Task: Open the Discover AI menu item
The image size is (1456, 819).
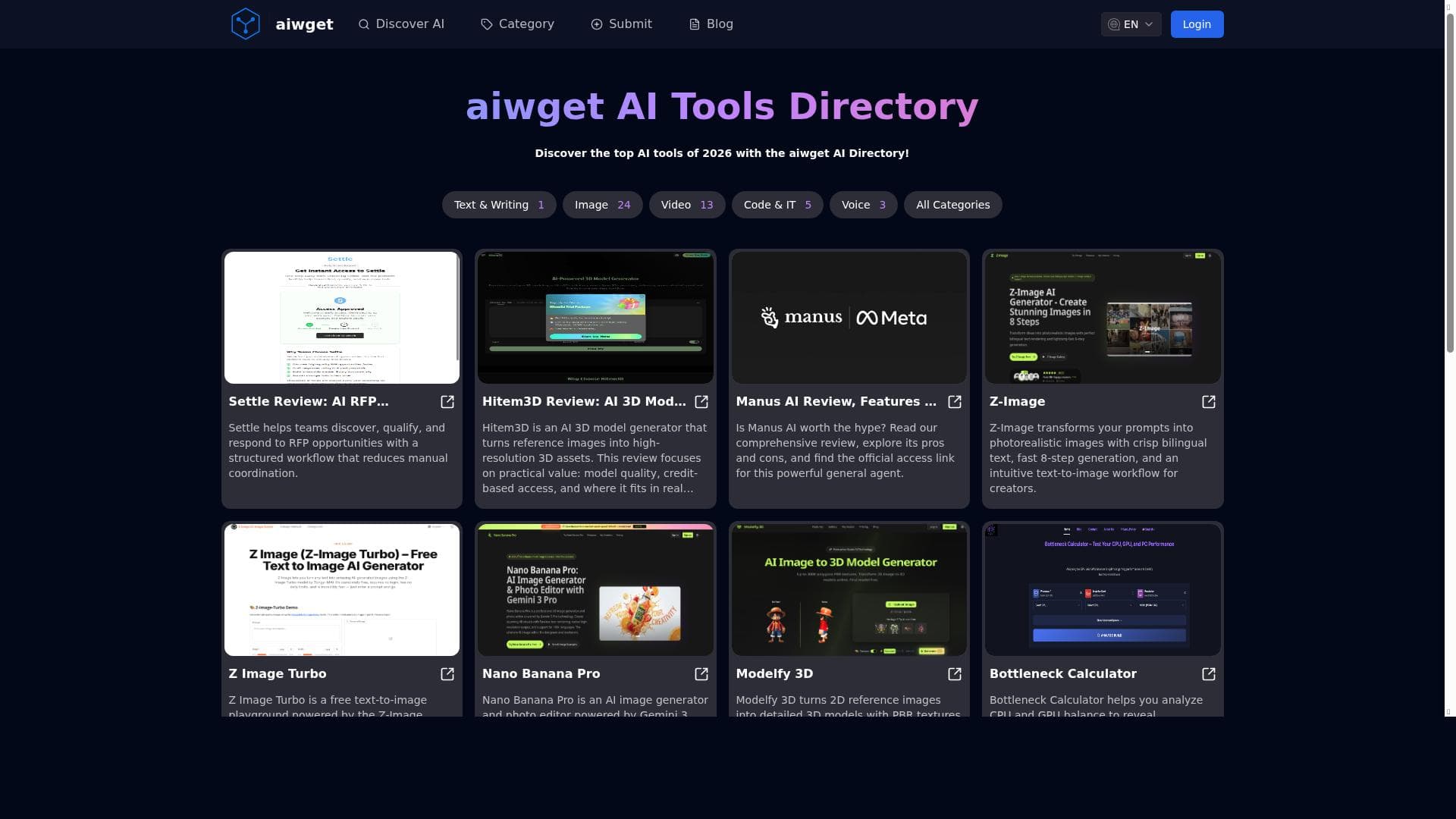Action: [x=401, y=24]
